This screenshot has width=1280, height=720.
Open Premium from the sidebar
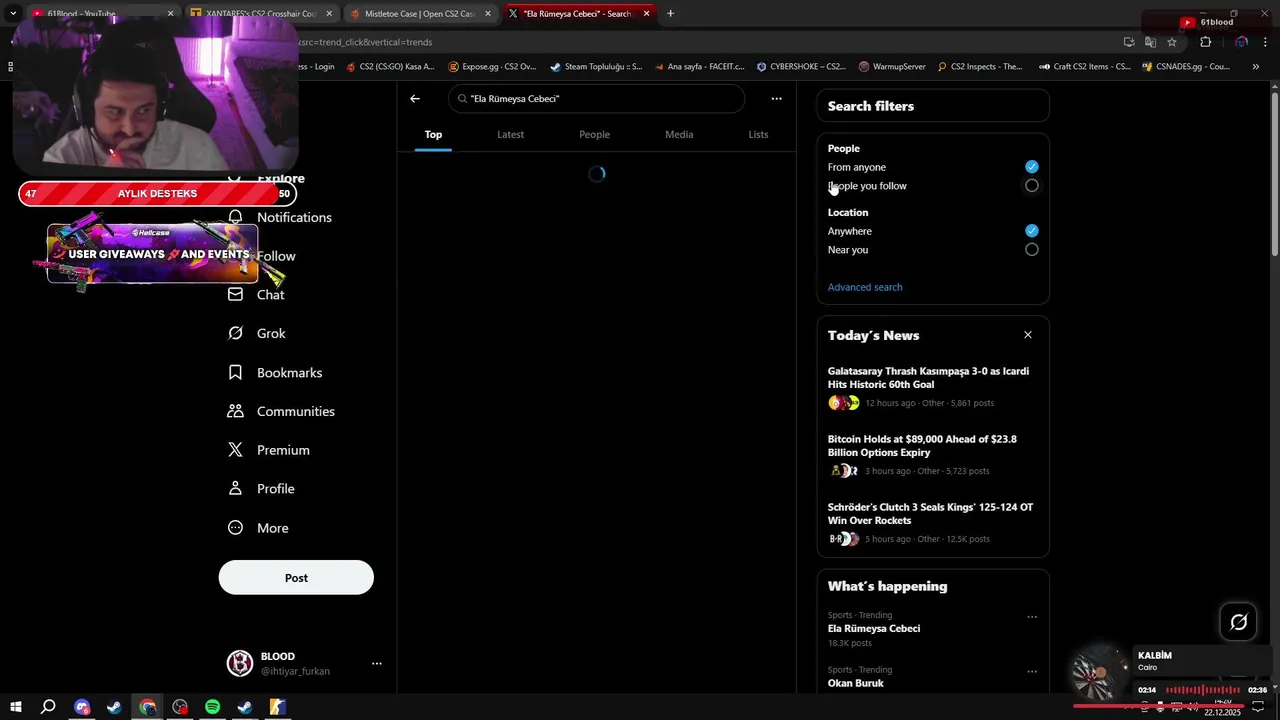pyautogui.click(x=269, y=450)
